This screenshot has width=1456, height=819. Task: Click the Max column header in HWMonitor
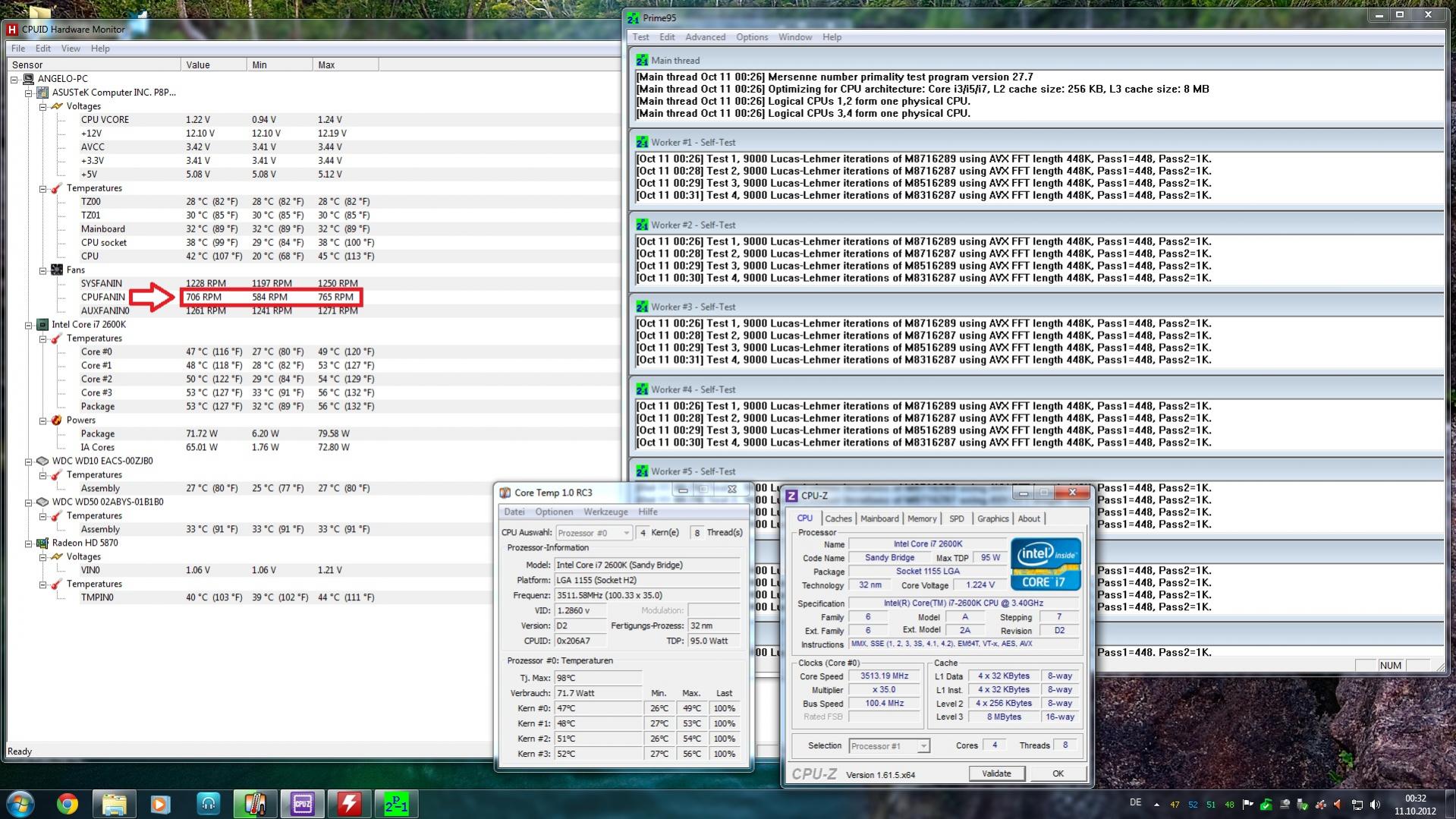point(346,65)
